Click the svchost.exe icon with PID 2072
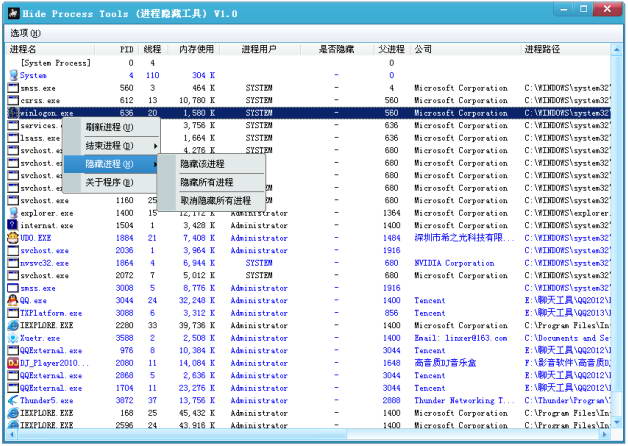Screen dimensions: 628x446 [x=13, y=275]
